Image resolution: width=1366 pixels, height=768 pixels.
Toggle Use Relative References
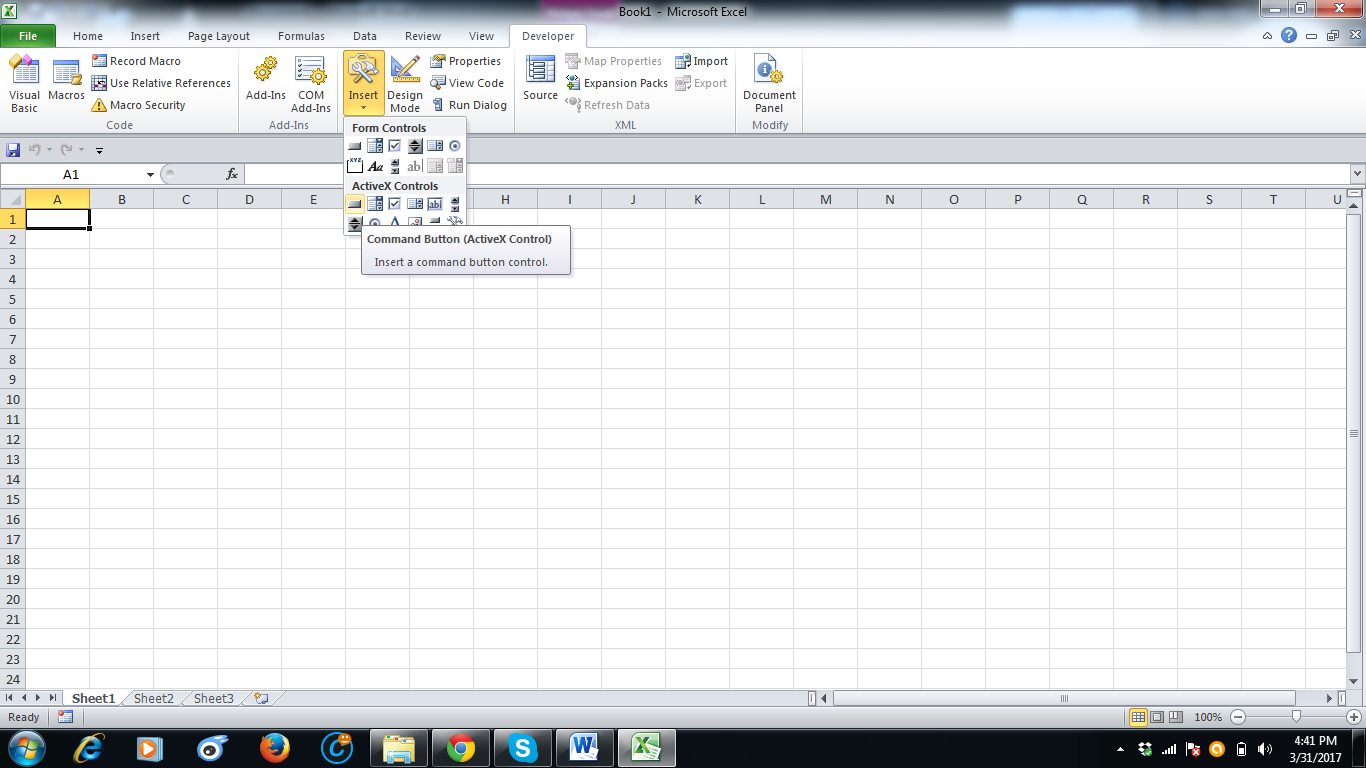coord(161,83)
